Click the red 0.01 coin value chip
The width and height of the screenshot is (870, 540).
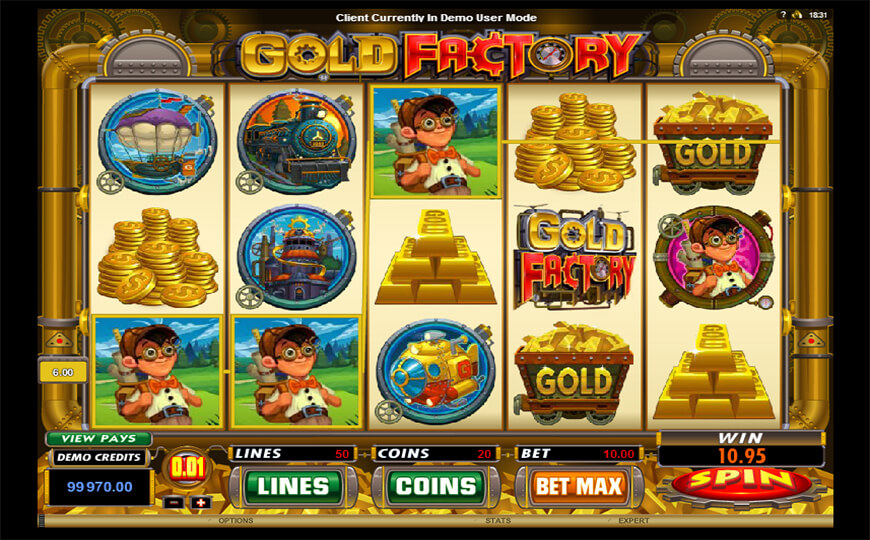[188, 468]
